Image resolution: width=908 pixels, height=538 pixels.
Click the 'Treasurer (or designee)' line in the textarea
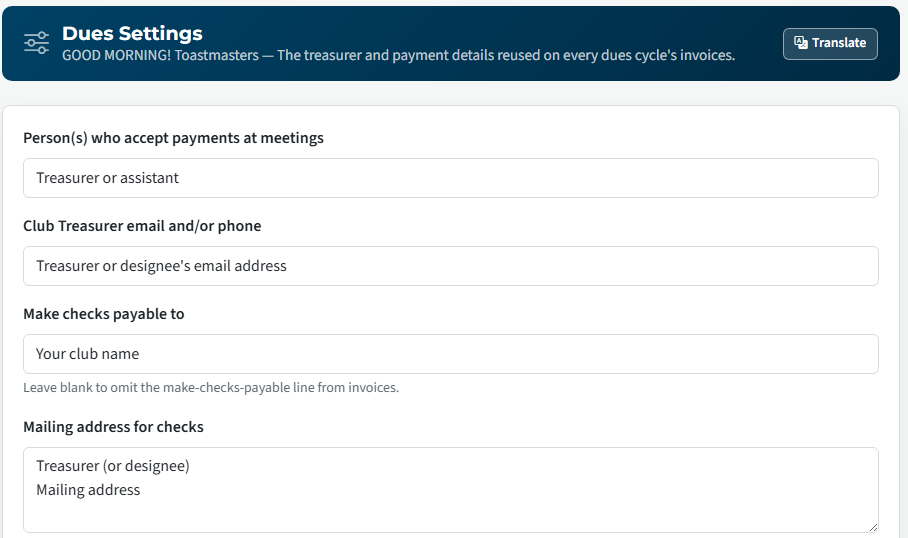(113, 466)
